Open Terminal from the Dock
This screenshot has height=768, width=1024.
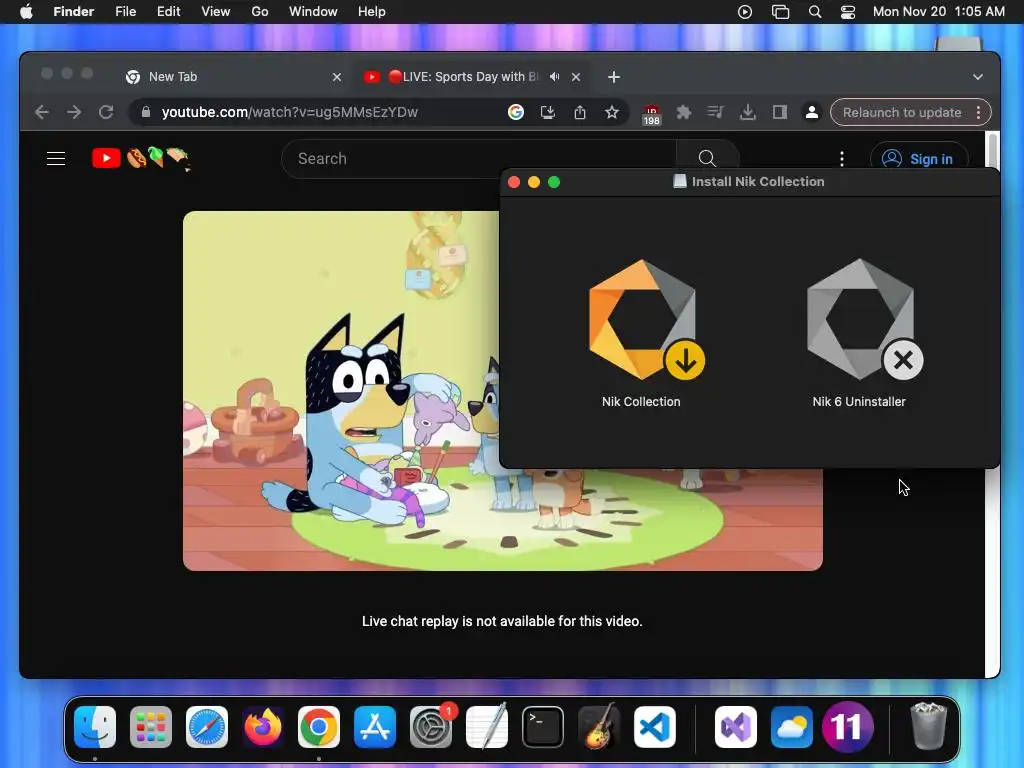(543, 727)
